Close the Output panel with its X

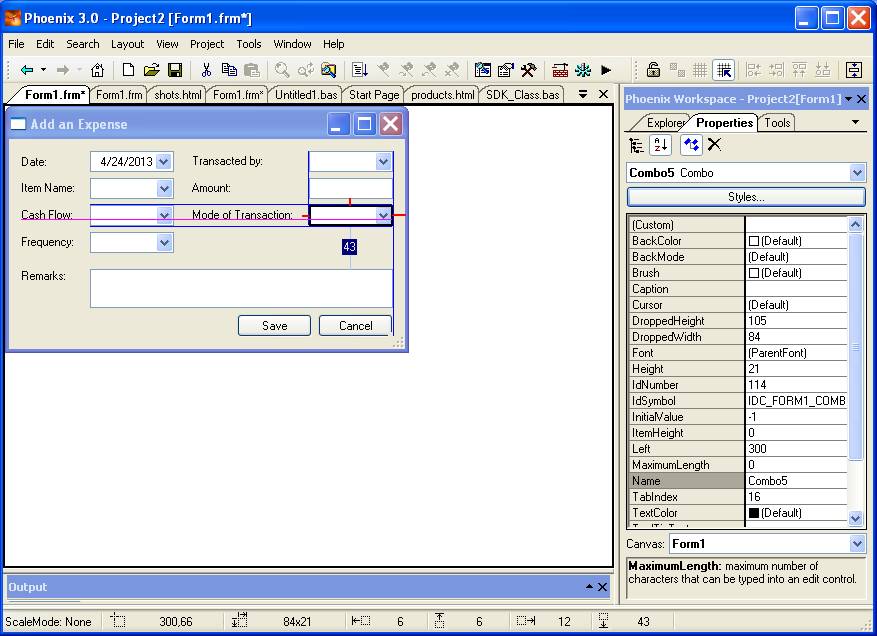coord(602,587)
